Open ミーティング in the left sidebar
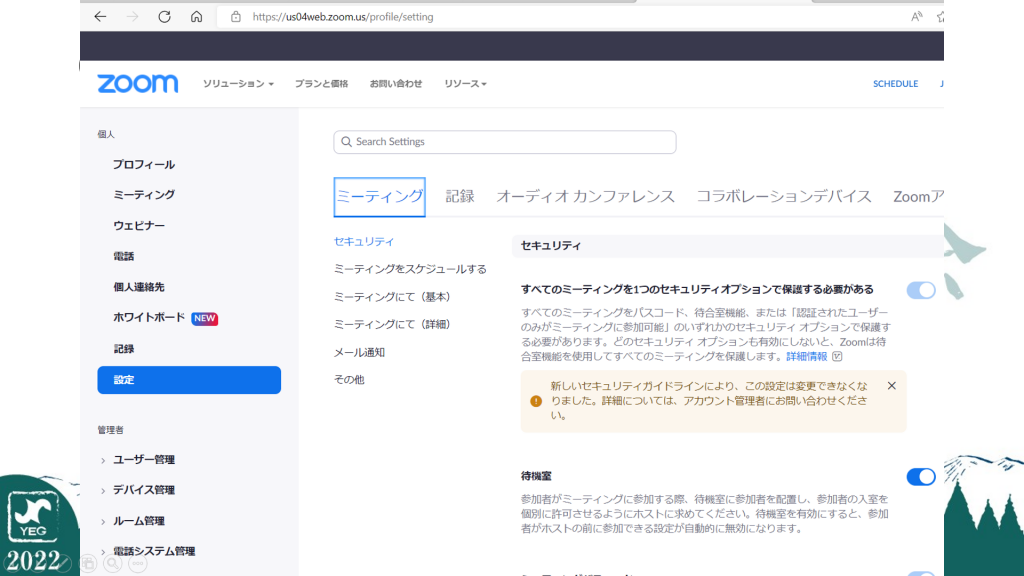The image size is (1024, 576). click(144, 195)
